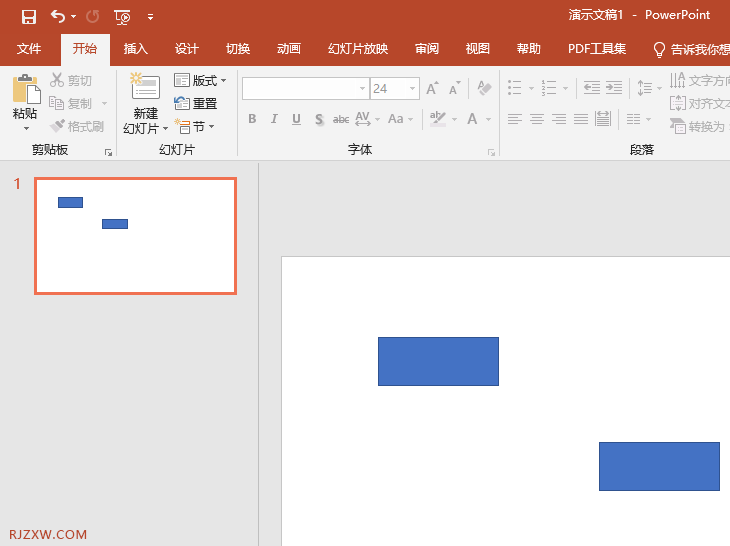Toggle Underline formatting

coord(296,119)
